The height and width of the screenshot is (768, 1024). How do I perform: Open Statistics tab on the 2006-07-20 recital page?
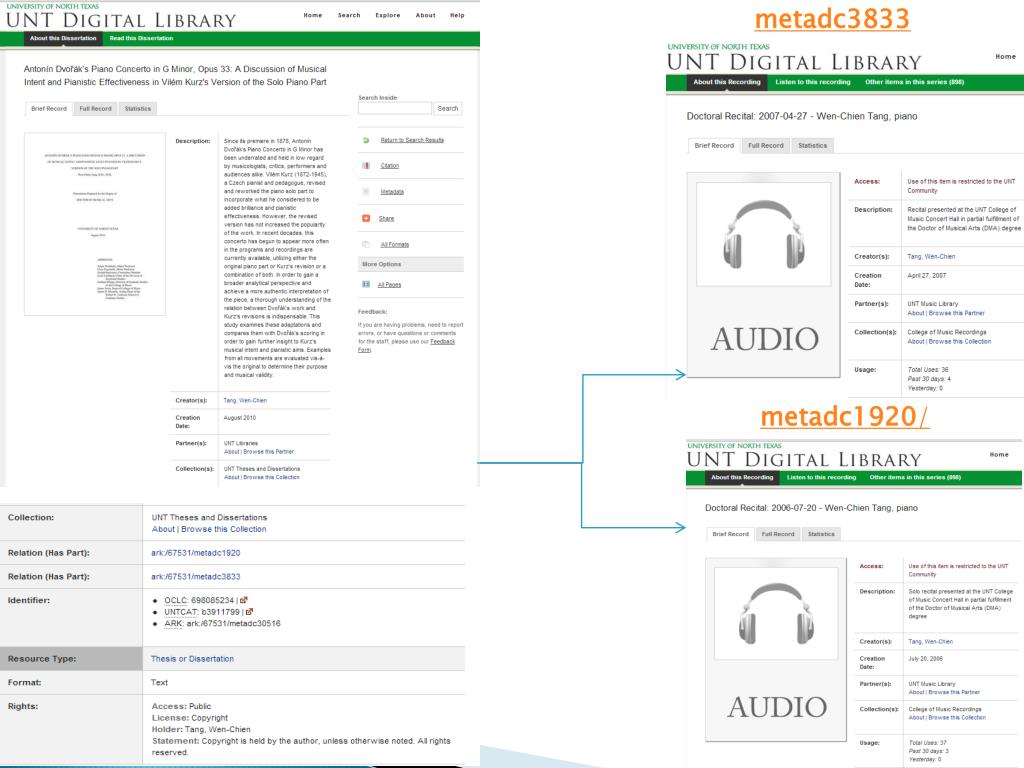pos(821,534)
